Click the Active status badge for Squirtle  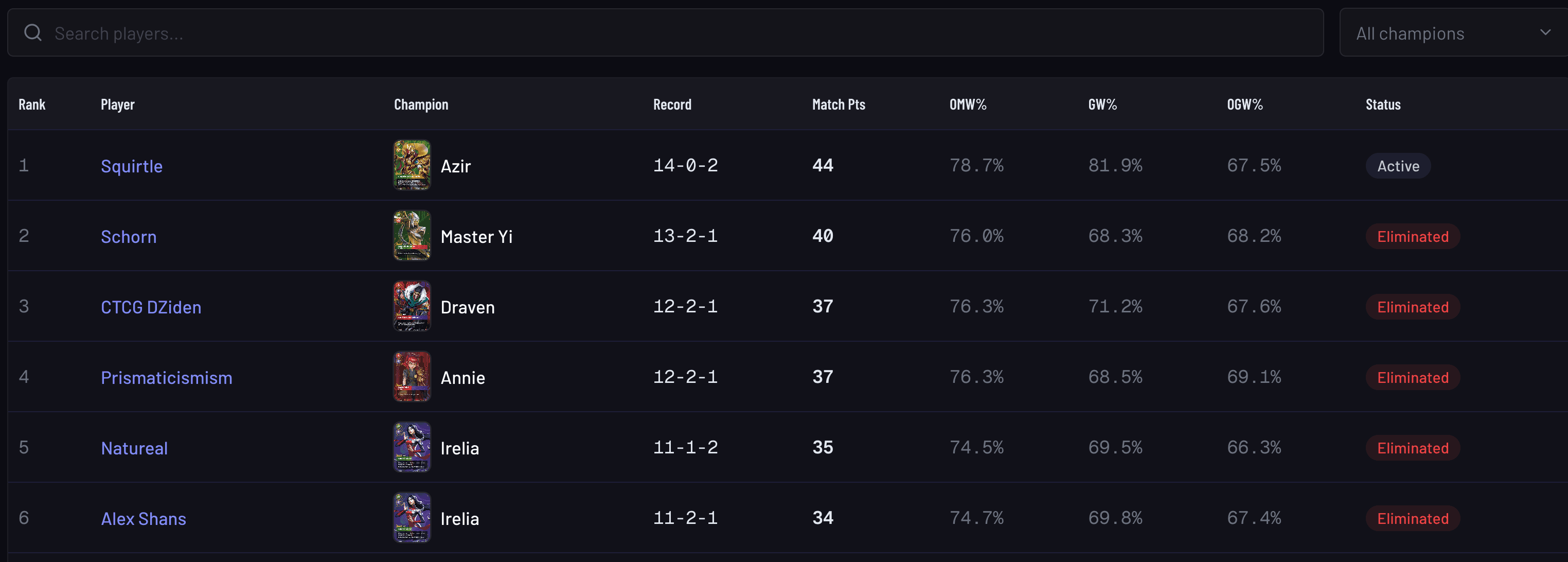click(x=1398, y=165)
